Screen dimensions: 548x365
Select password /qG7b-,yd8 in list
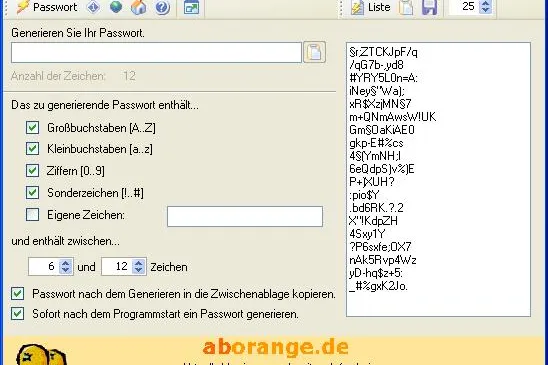376,65
